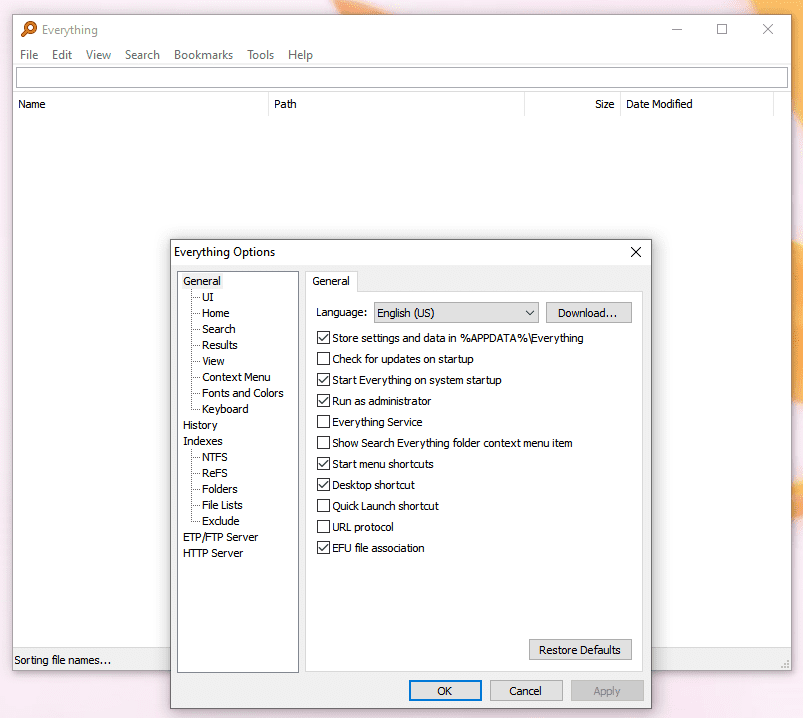
Task: Click Restore Defaults button
Action: coord(580,649)
